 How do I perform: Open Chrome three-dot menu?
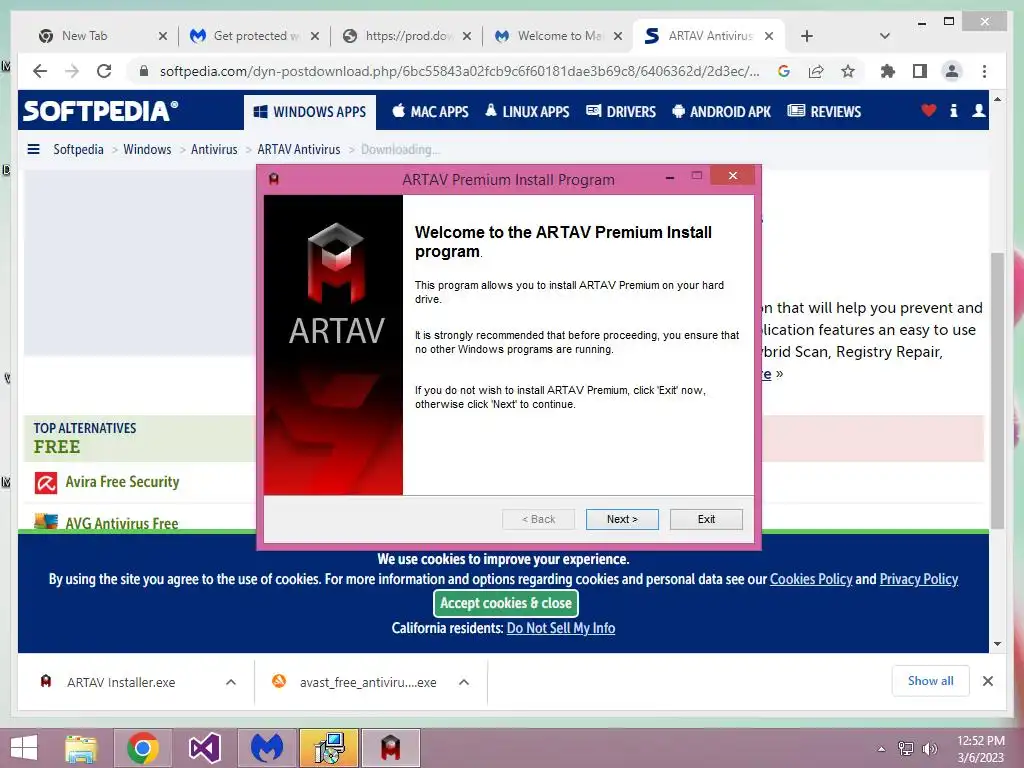[x=984, y=71]
